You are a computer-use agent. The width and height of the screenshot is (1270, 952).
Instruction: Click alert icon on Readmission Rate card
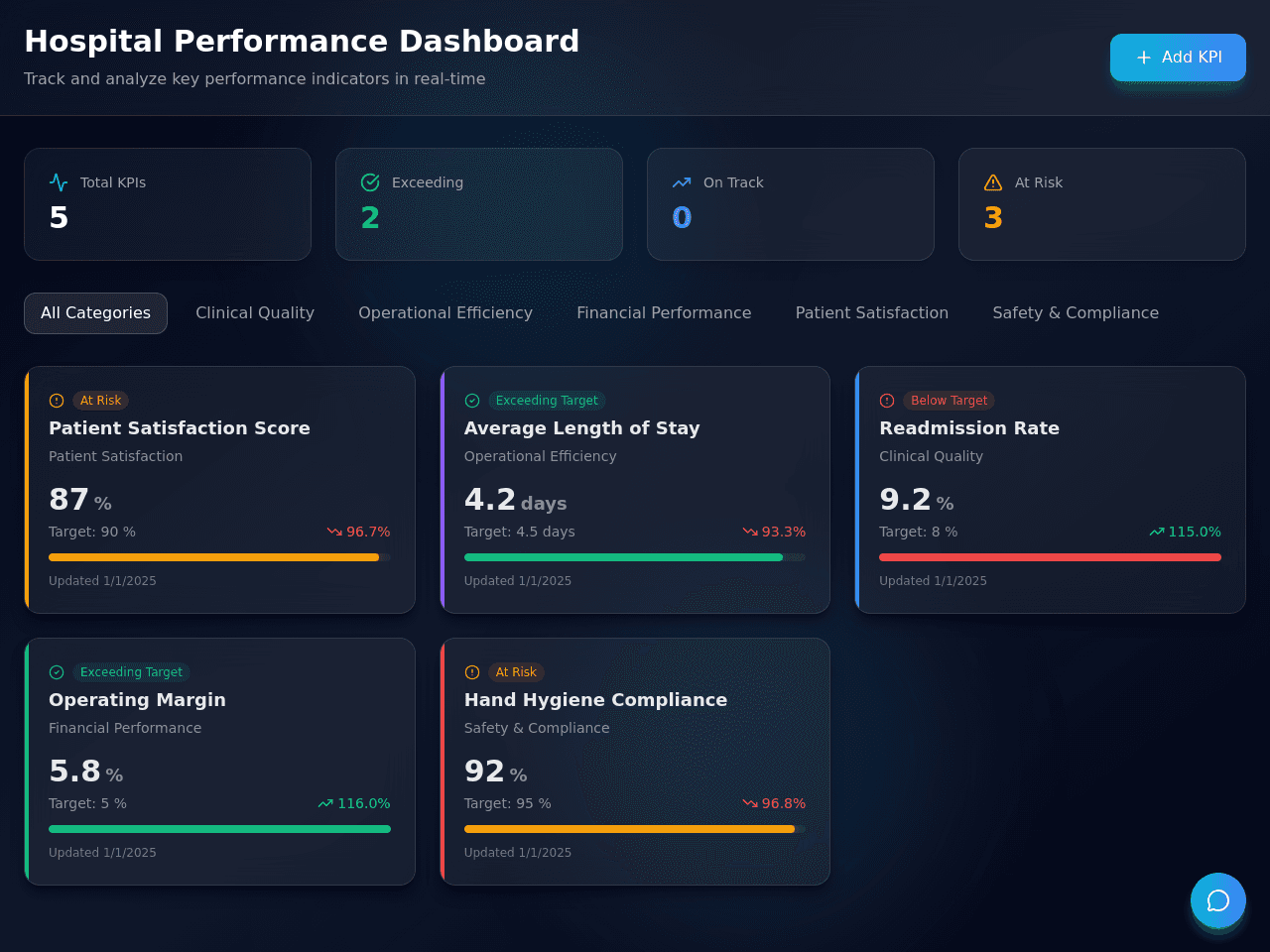[x=887, y=401]
